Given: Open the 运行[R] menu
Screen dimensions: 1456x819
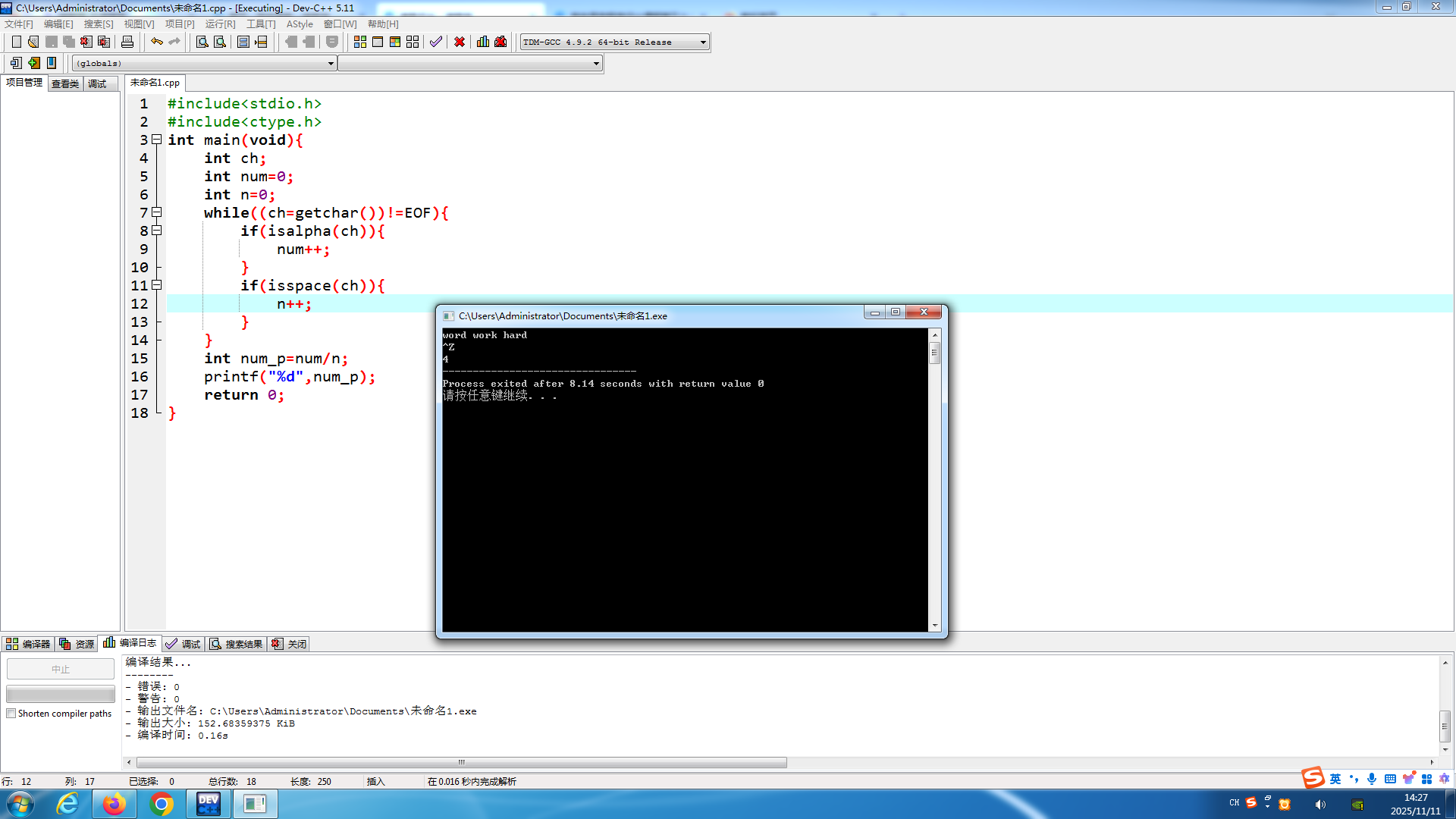Looking at the screenshot, I should [220, 24].
